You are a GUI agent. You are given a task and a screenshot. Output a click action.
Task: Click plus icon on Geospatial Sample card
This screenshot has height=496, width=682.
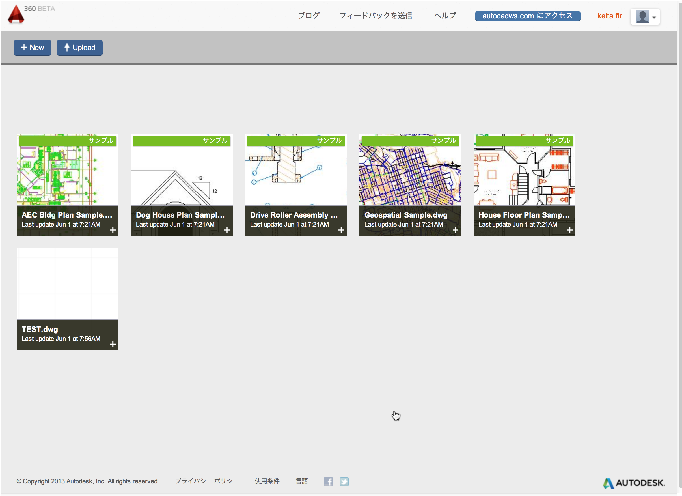[x=455, y=230]
